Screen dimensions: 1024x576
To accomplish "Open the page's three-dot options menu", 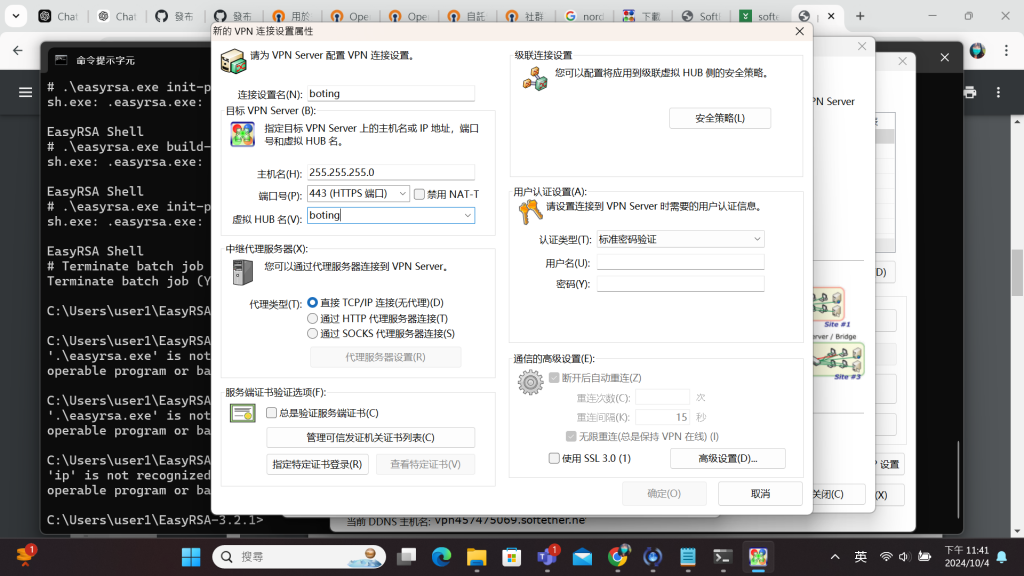I will 998,93.
